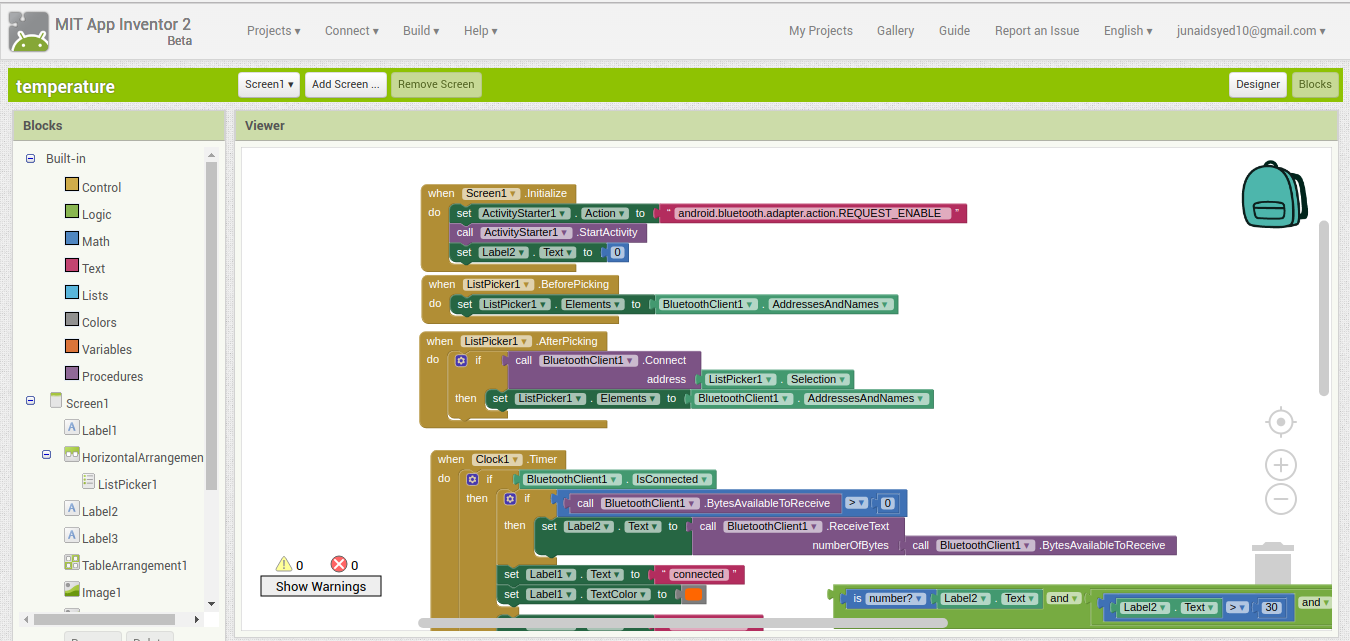Screen dimensions: 1350x641
Task: Click the viewer horizontal scrollbar
Action: [682, 623]
